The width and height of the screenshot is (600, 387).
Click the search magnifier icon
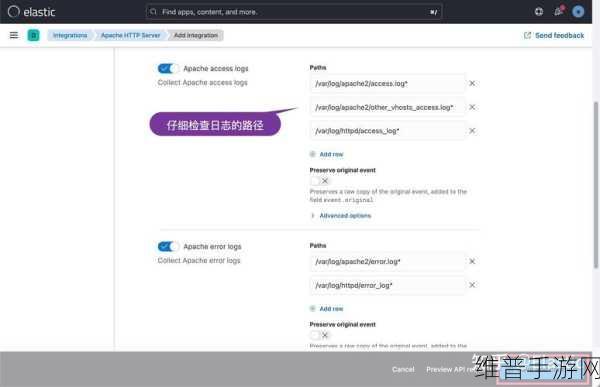(153, 12)
